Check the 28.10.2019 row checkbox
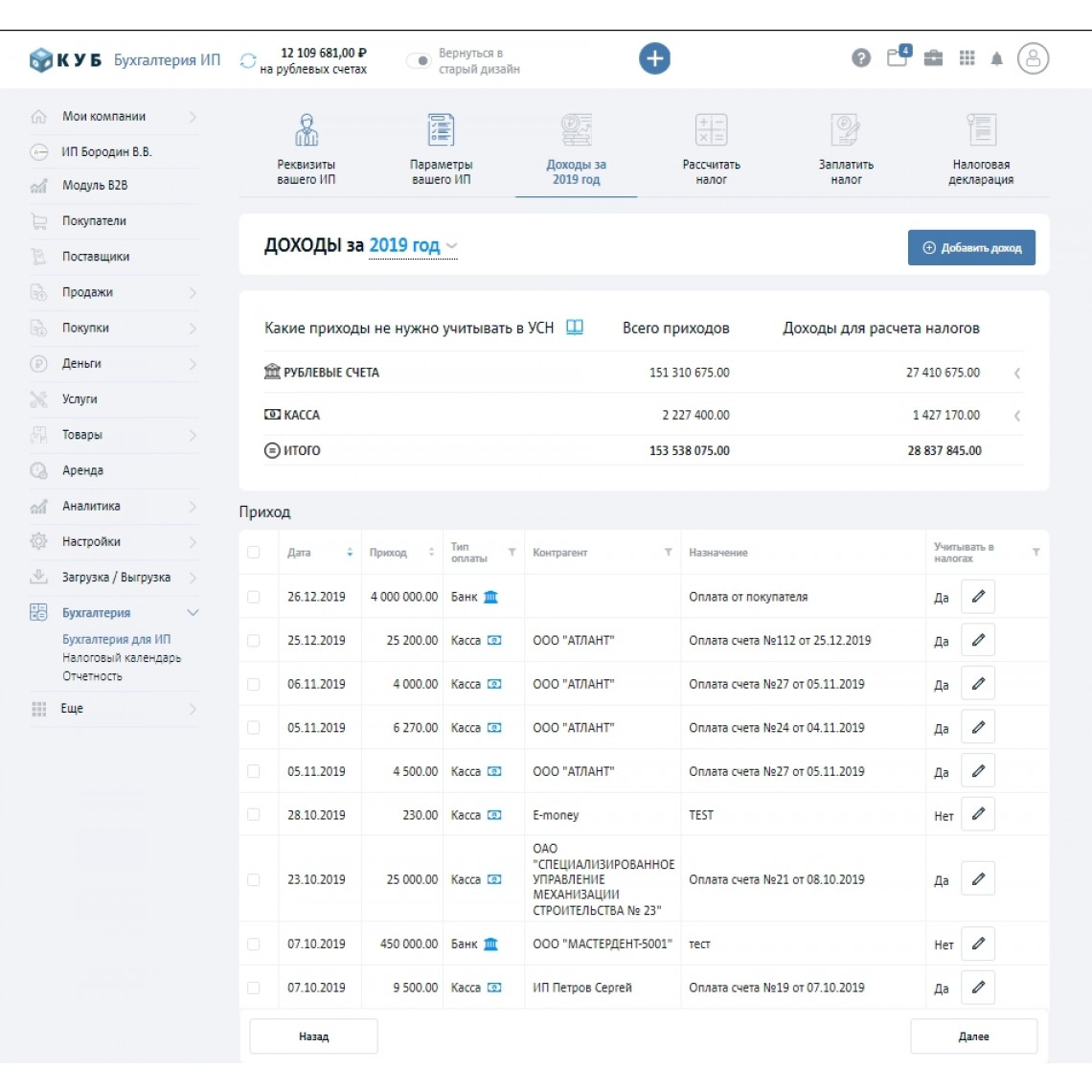This screenshot has width=1092, height=1092. point(254,815)
